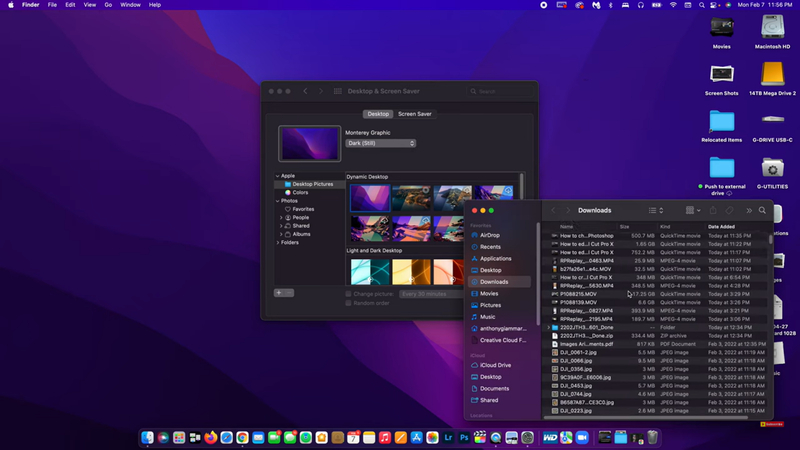
Task: Enable the Random order checkbox
Action: coord(348,303)
